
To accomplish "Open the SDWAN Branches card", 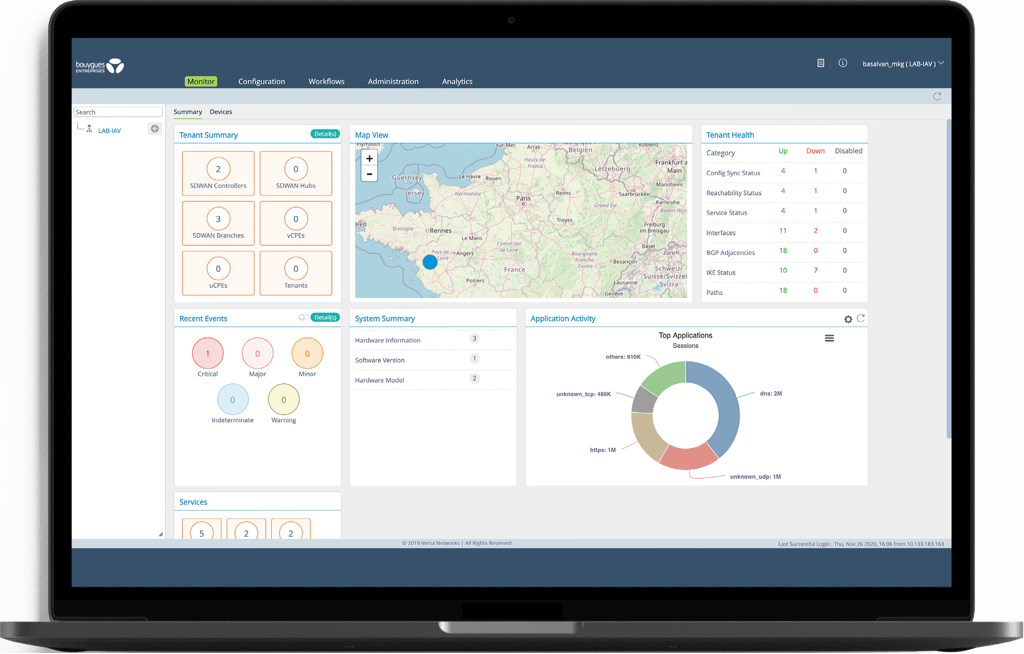I will click(218, 223).
